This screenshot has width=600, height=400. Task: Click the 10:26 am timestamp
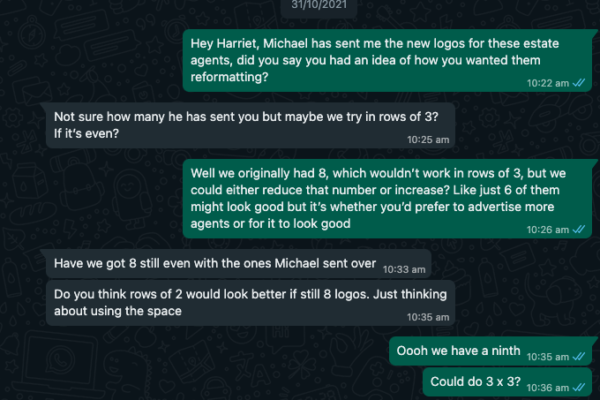click(548, 230)
